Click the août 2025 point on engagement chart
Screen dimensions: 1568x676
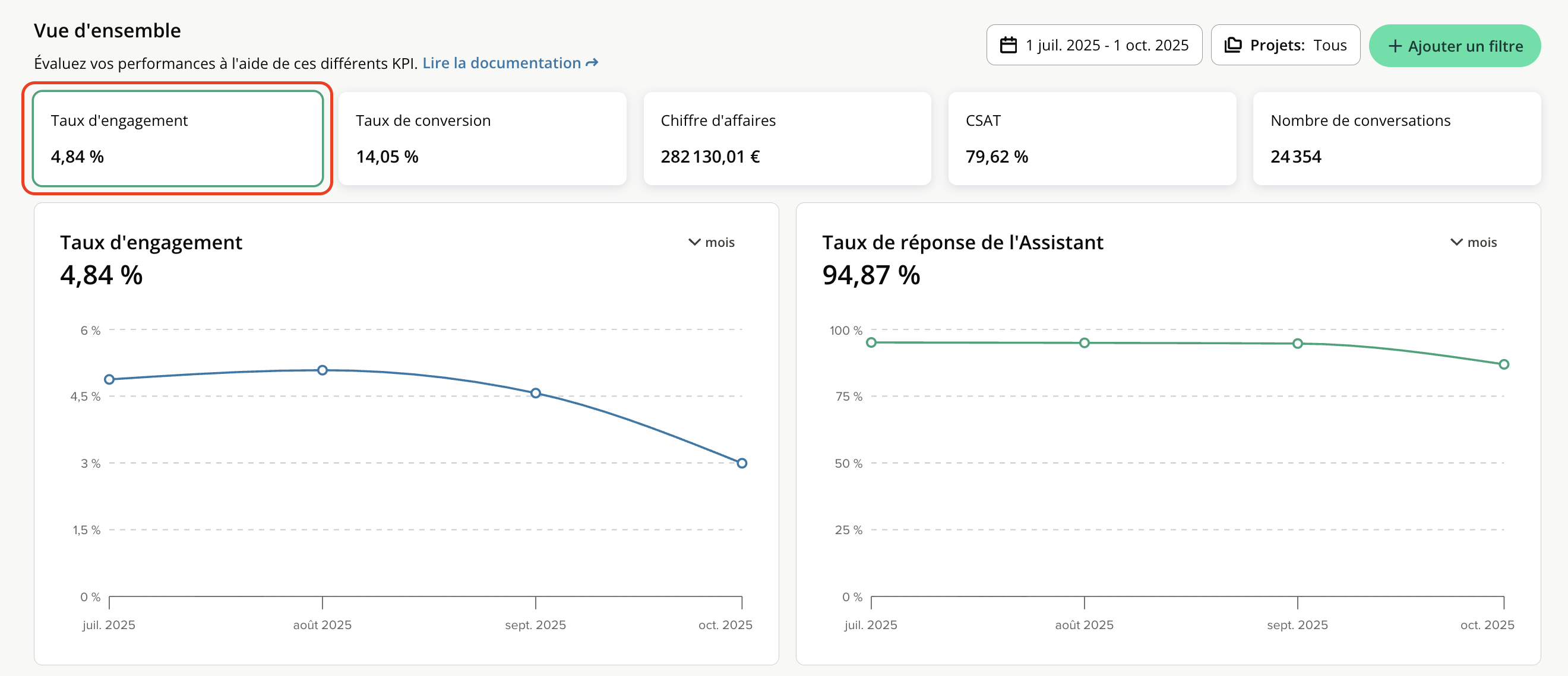click(x=322, y=370)
